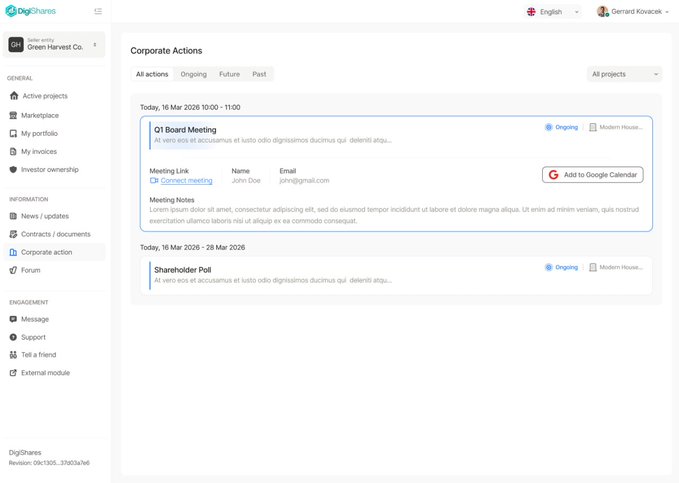
Task: Open the All projects filter dropdown
Action: tap(624, 74)
